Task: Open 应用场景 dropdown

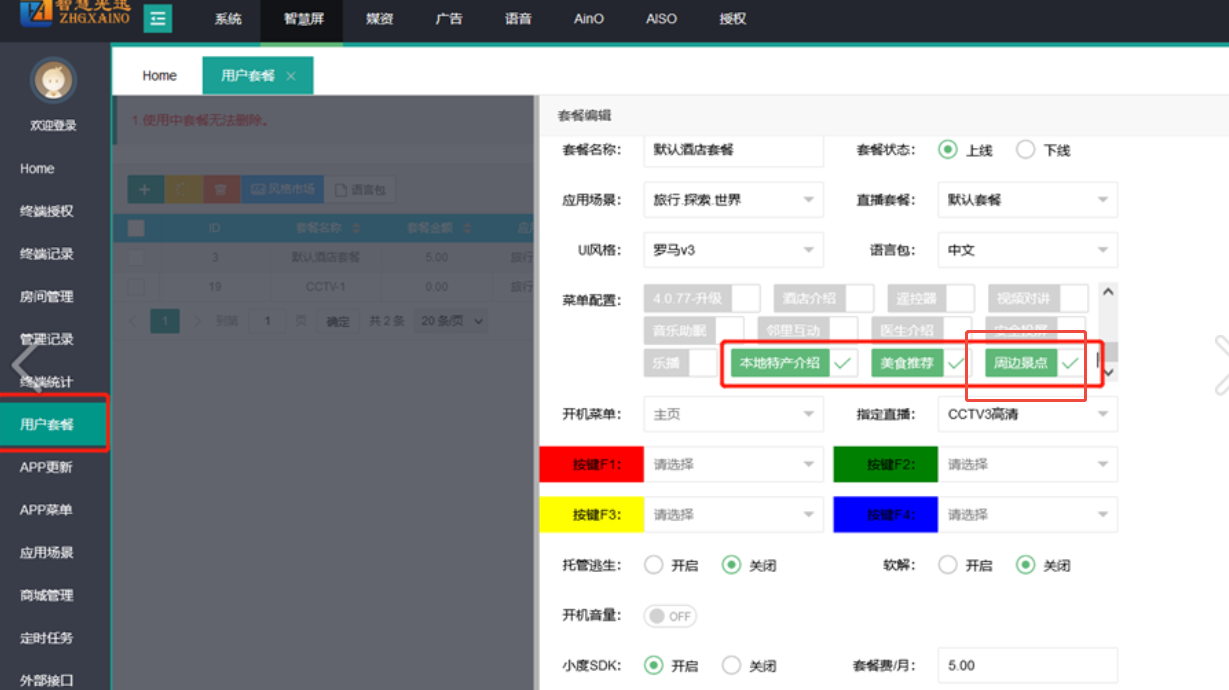Action: (734, 200)
